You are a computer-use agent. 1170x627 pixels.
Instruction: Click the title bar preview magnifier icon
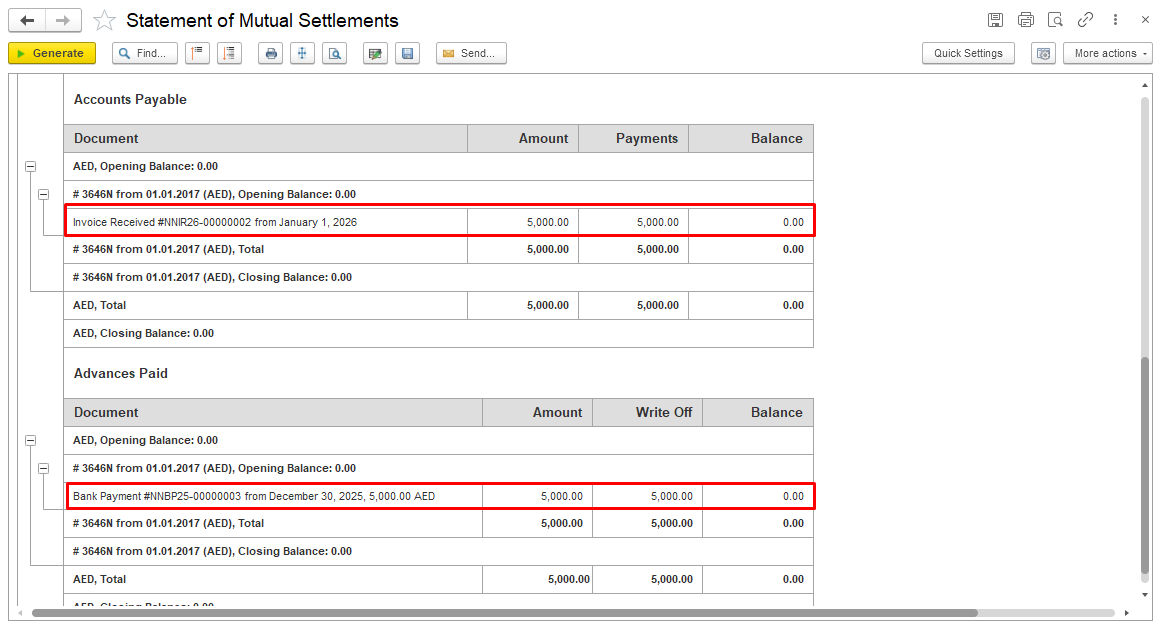1055,20
